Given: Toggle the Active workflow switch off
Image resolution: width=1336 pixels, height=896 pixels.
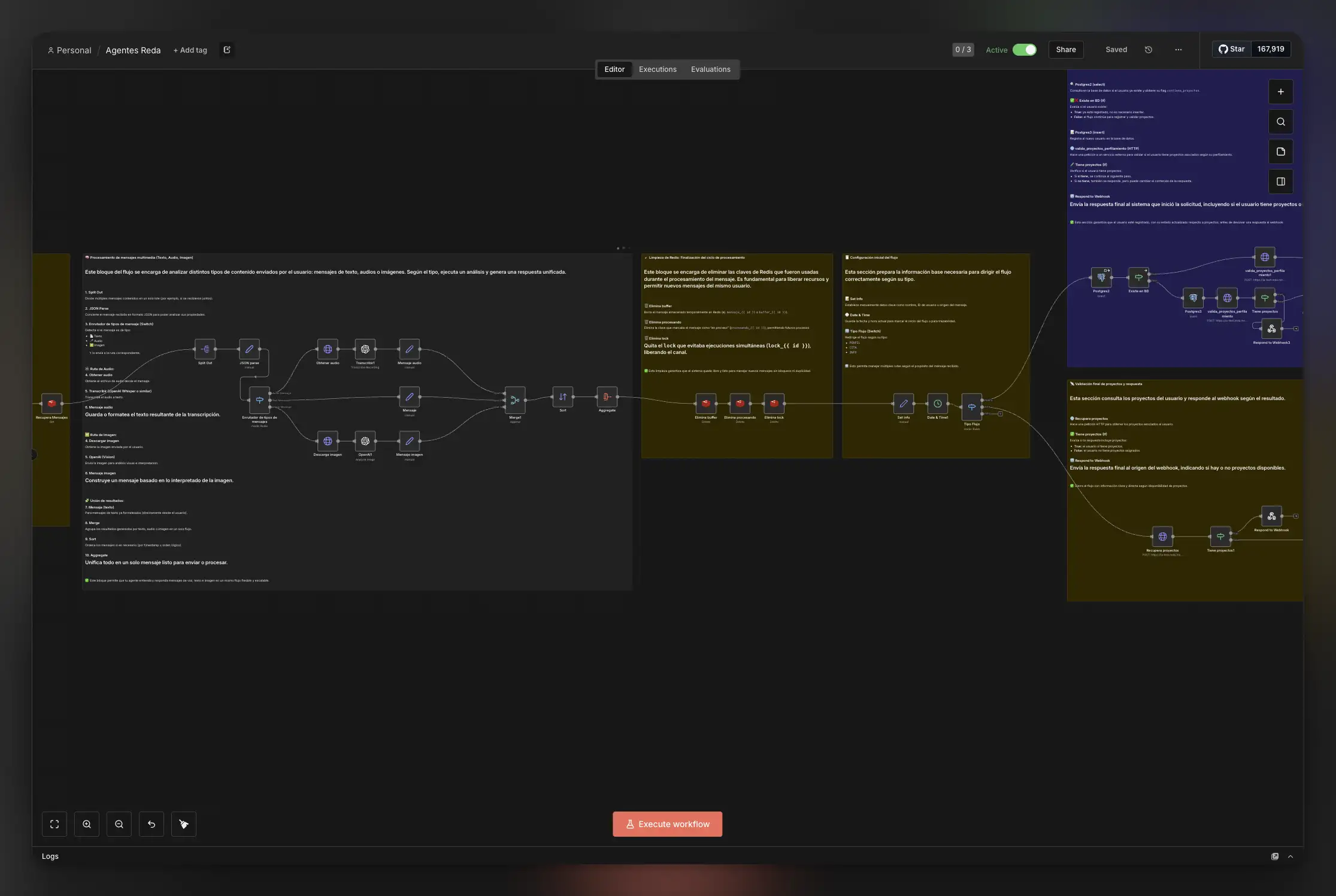Looking at the screenshot, I should pos(1024,50).
